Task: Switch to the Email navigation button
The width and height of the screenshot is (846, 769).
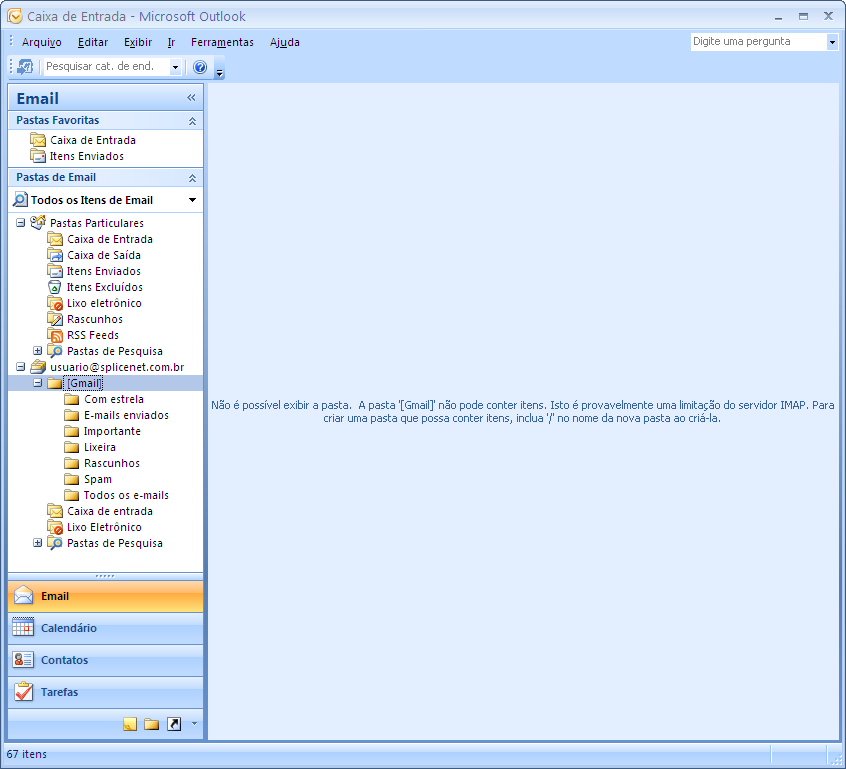Action: click(106, 596)
